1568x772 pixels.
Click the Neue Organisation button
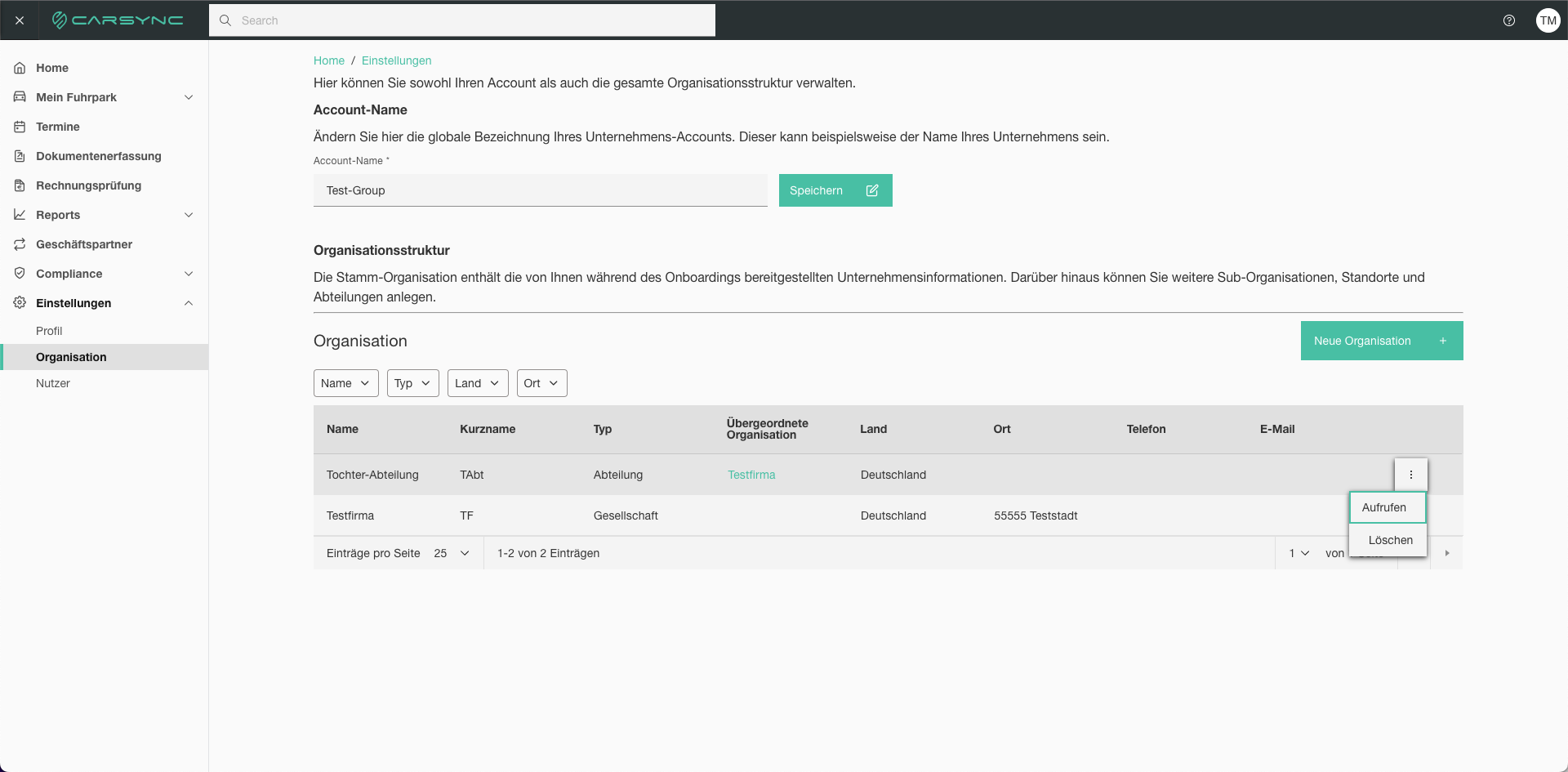pyautogui.click(x=1382, y=341)
